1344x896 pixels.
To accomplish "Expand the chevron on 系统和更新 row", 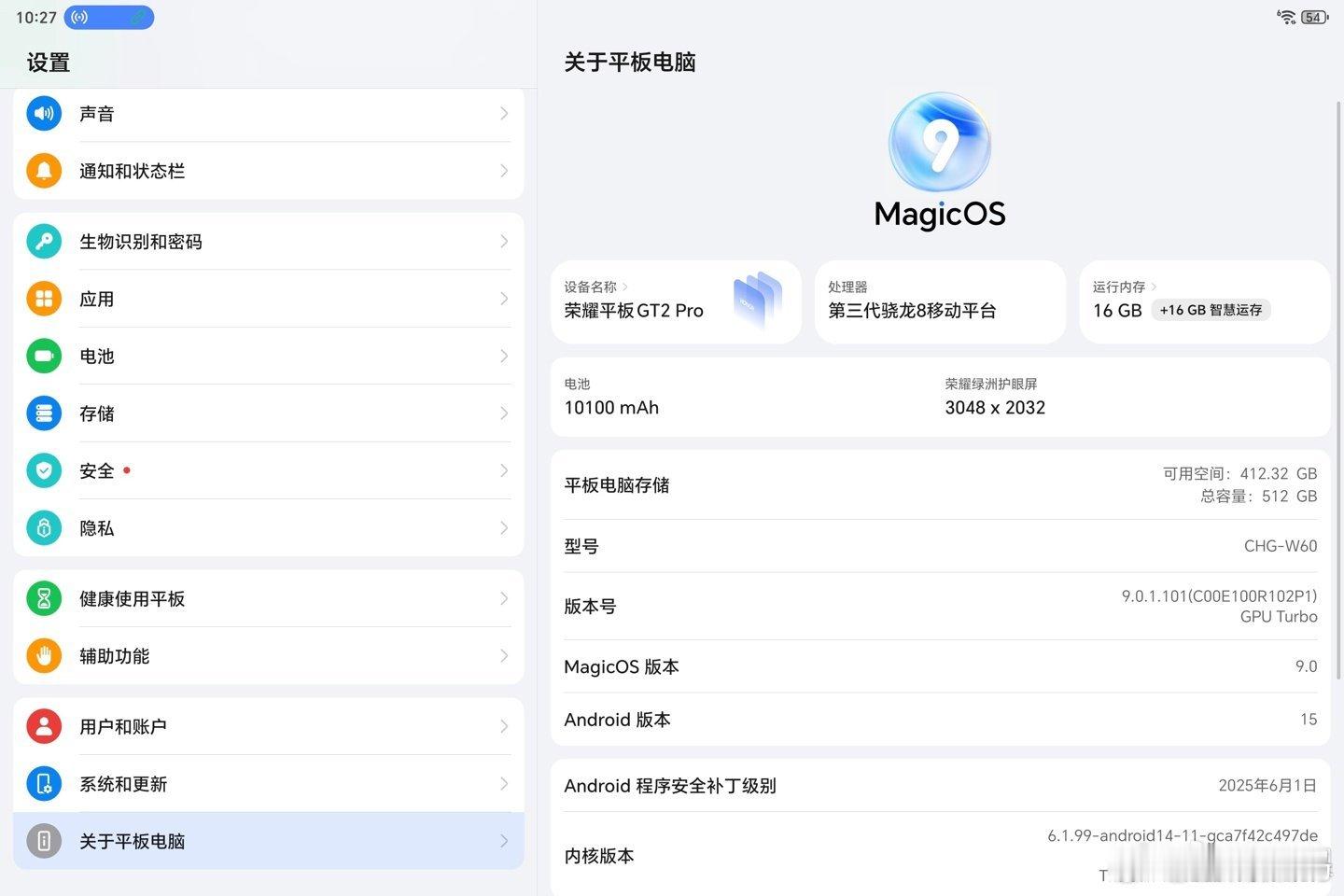I will click(x=504, y=784).
